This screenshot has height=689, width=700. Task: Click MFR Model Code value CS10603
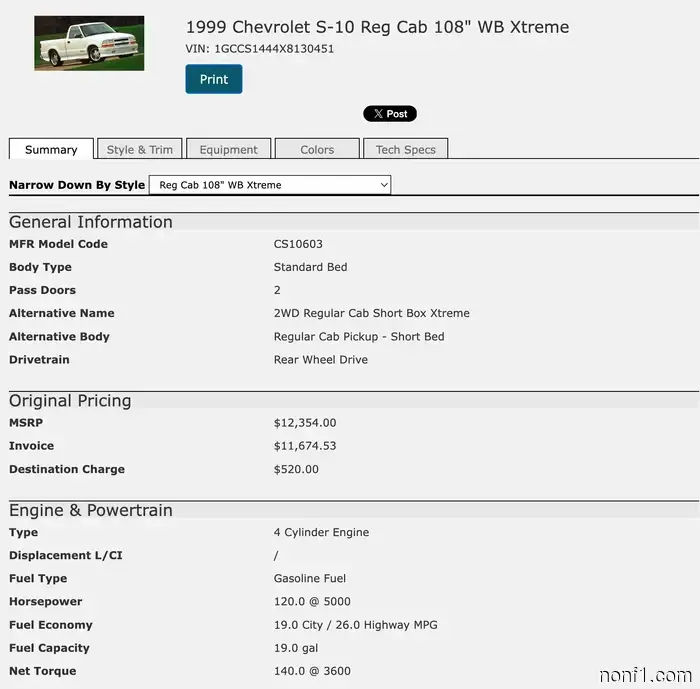tap(298, 244)
